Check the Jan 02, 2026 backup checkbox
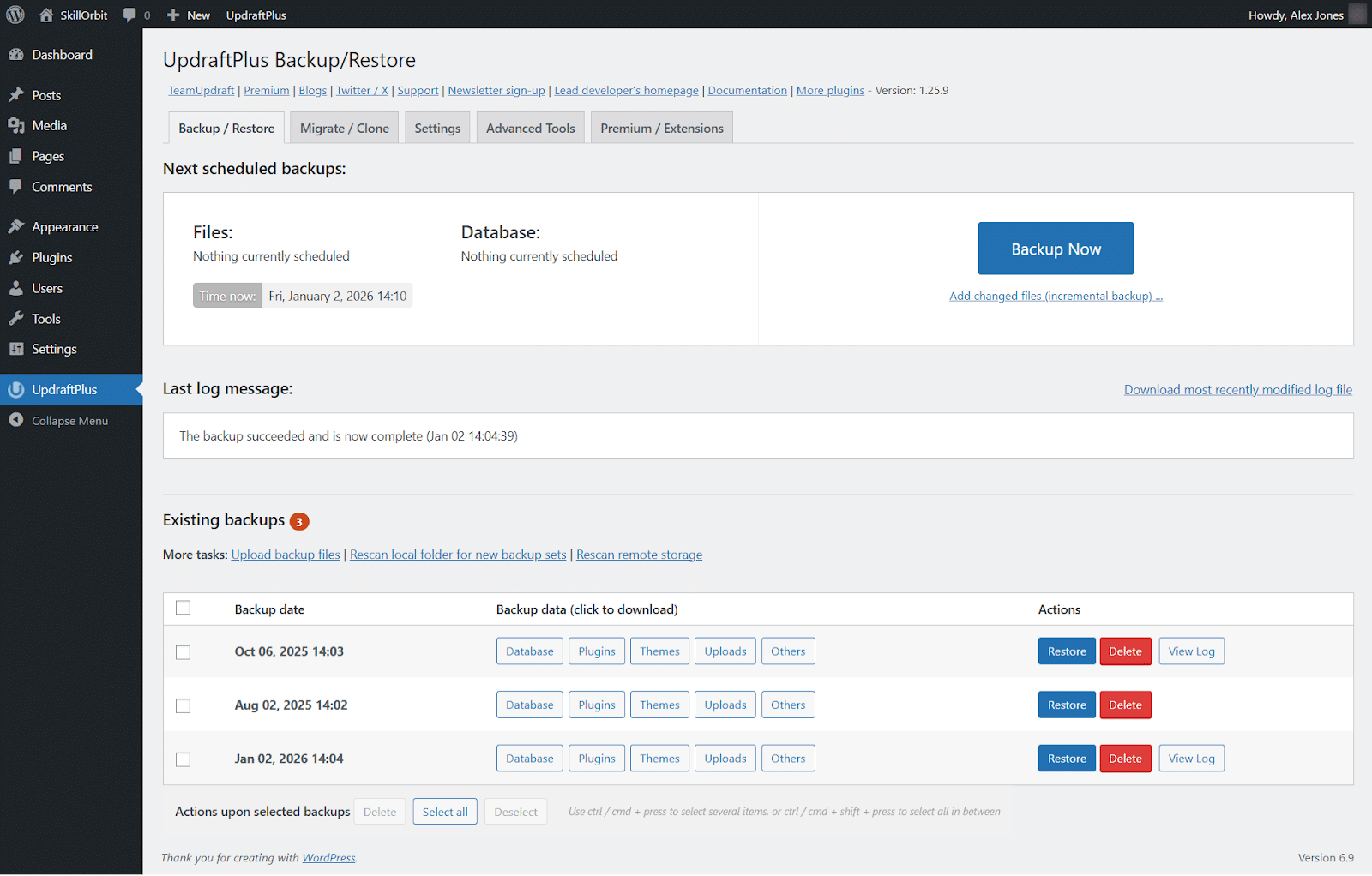 tap(183, 759)
